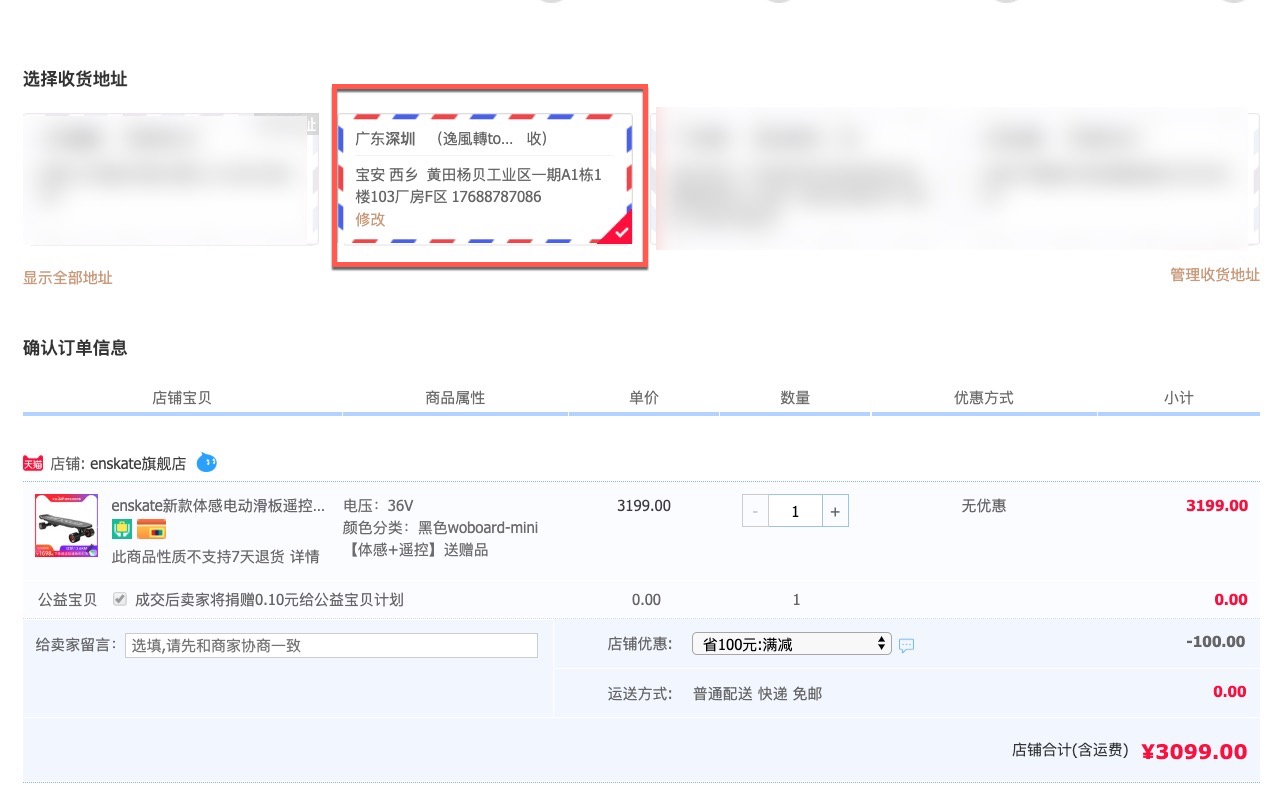Click the 店铺宝贝 column header
The height and width of the screenshot is (792, 1276).
pyautogui.click(x=182, y=397)
